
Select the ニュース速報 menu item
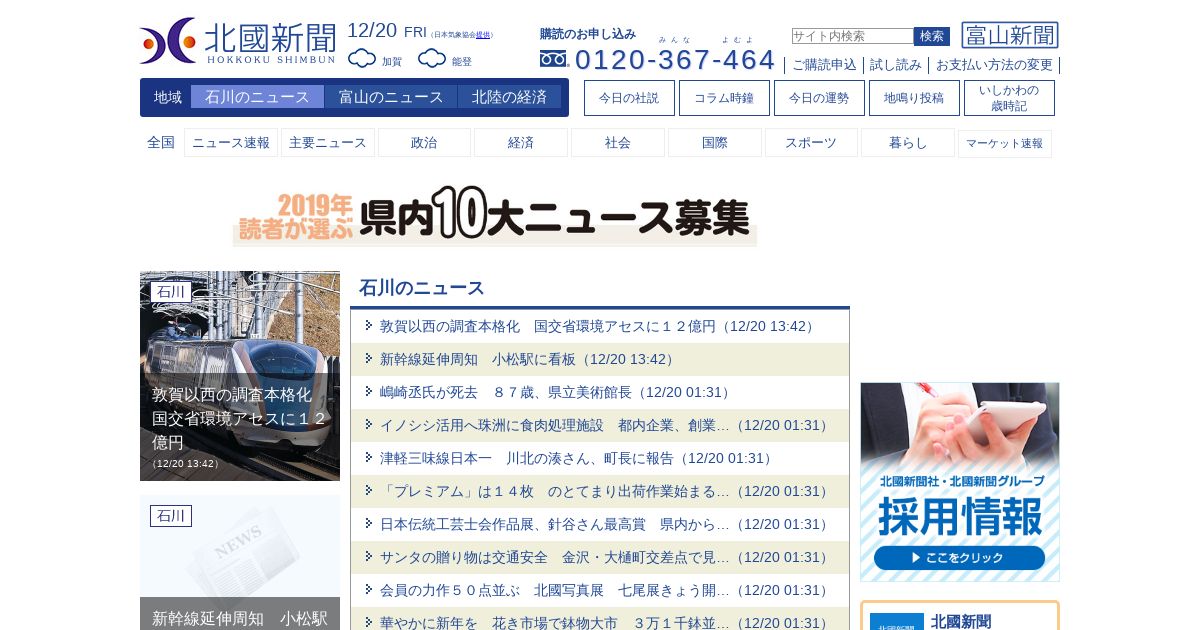click(x=231, y=143)
